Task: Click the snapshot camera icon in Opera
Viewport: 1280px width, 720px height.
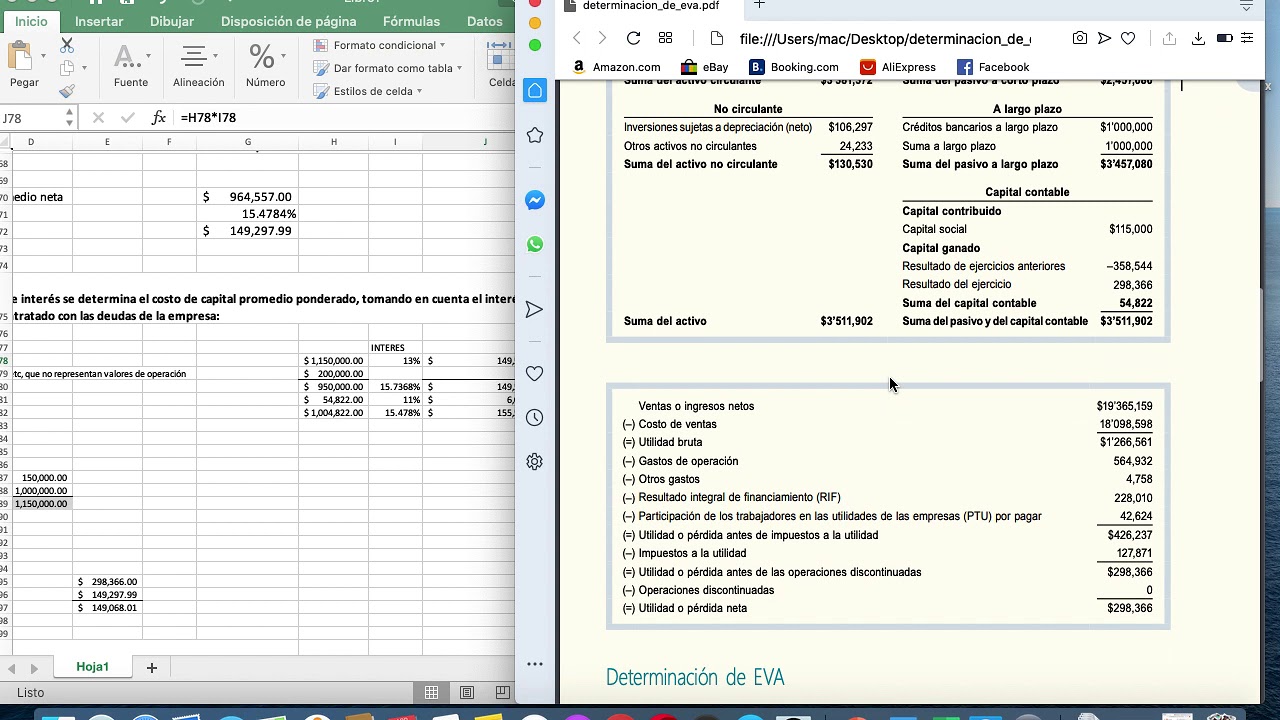Action: pos(1080,38)
